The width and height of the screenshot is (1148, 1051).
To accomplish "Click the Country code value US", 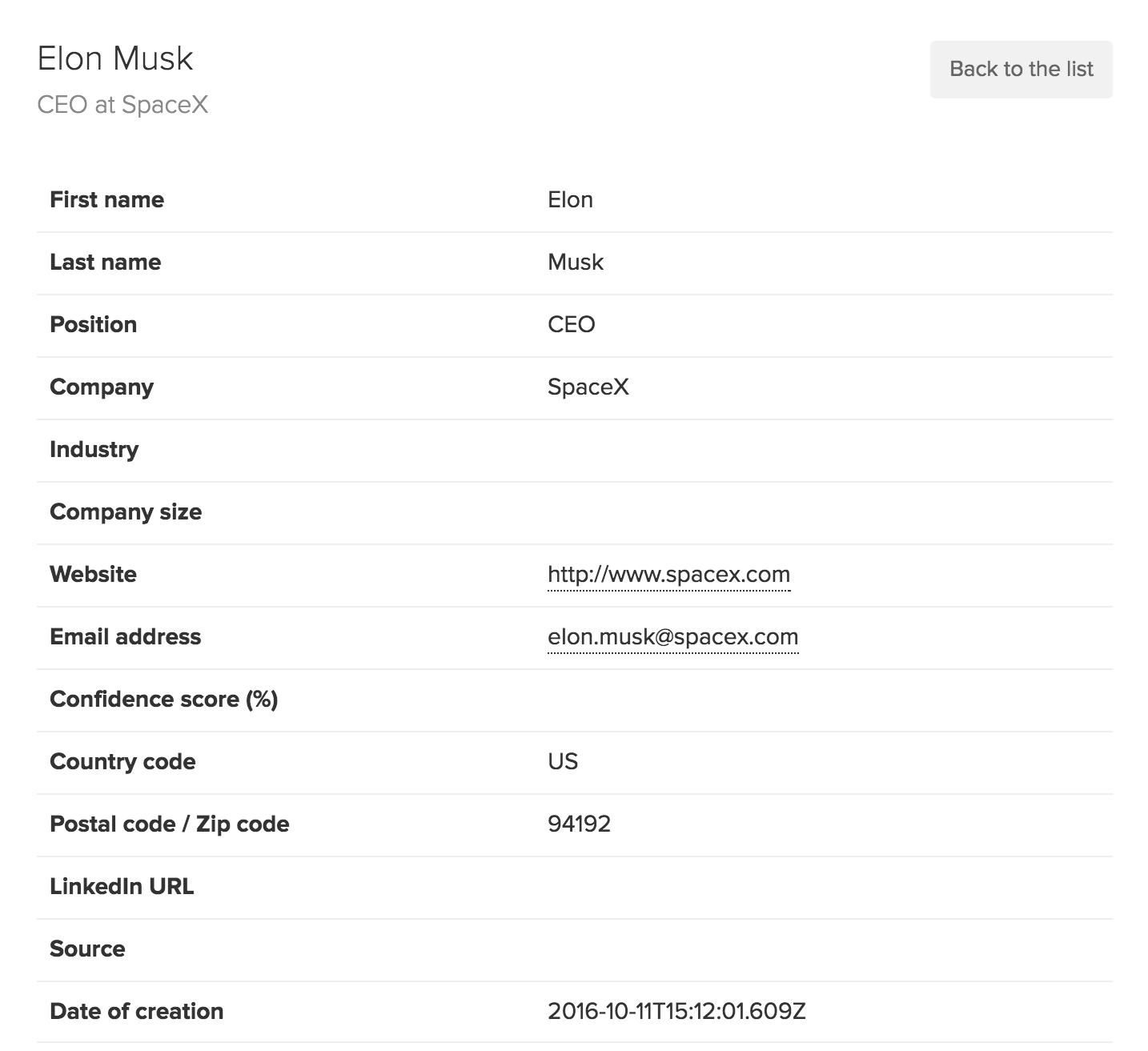I will tap(563, 762).
